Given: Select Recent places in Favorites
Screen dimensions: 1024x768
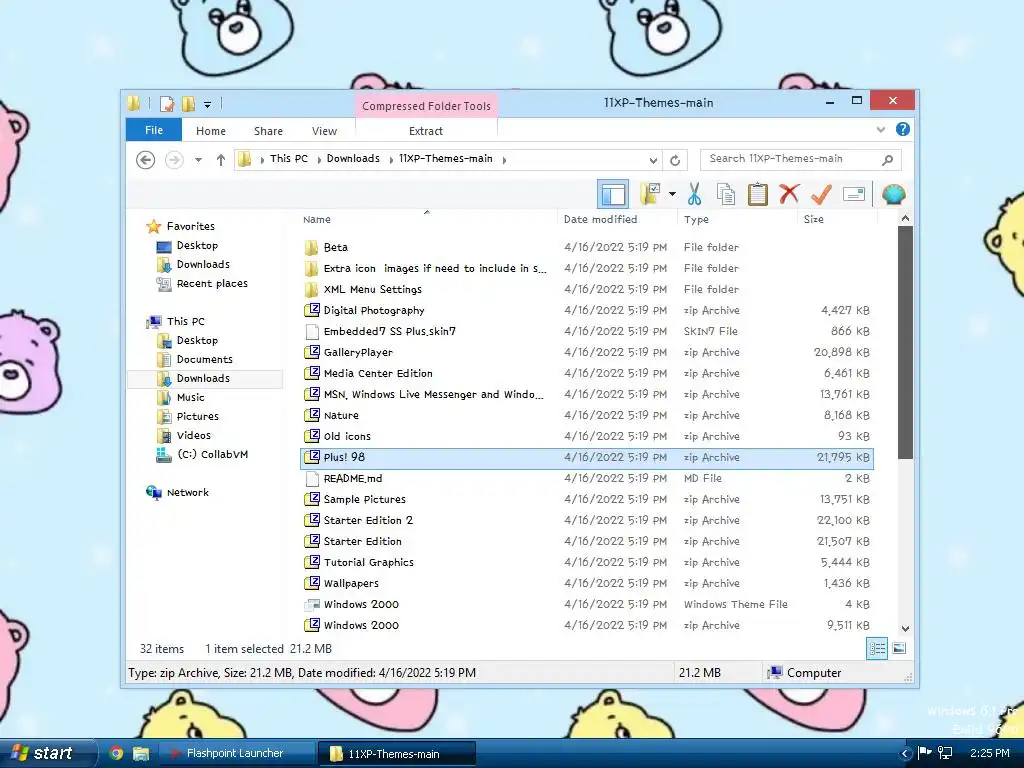Looking at the screenshot, I should 212,283.
